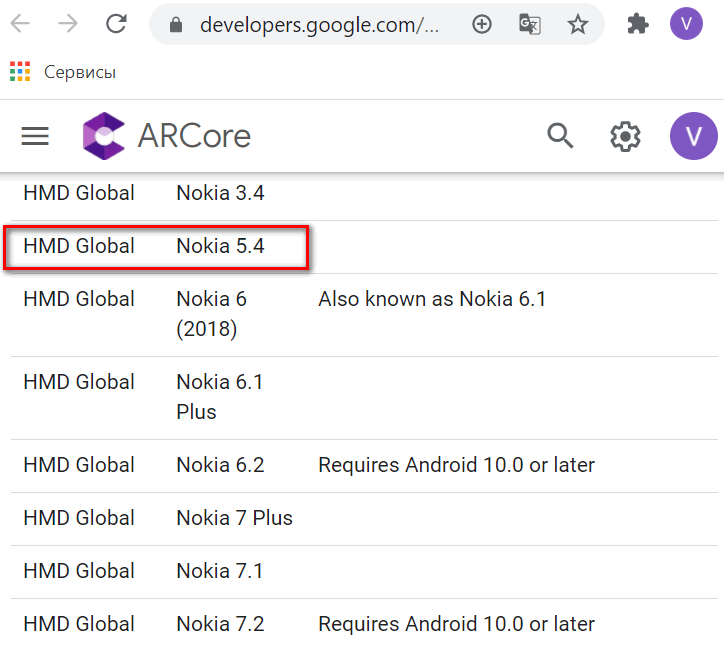Screen dimensions: 724x649
Task: Open the apps grid in bookmarks bar
Action: 20,72
